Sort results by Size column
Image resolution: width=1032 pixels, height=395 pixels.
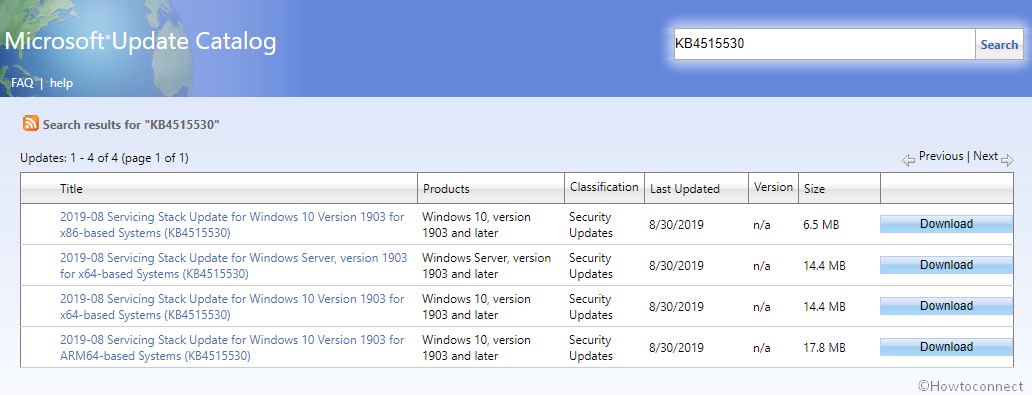[813, 189]
